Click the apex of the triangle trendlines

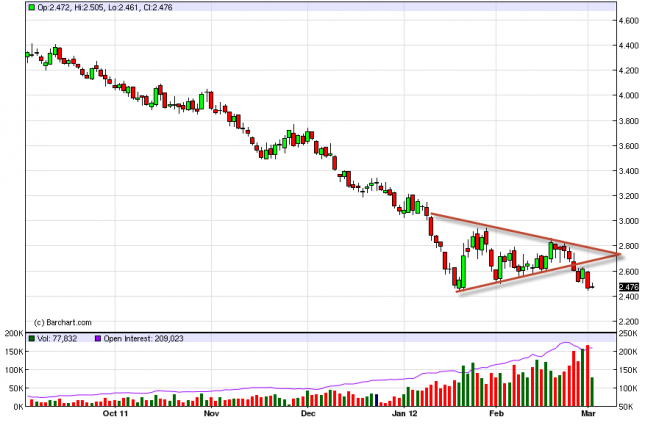click(x=618, y=255)
